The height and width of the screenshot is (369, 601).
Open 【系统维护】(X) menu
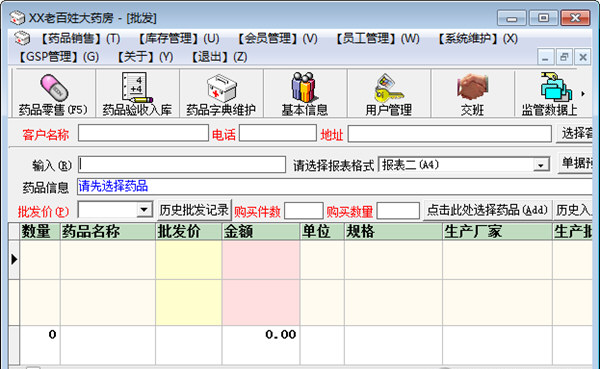point(478,38)
